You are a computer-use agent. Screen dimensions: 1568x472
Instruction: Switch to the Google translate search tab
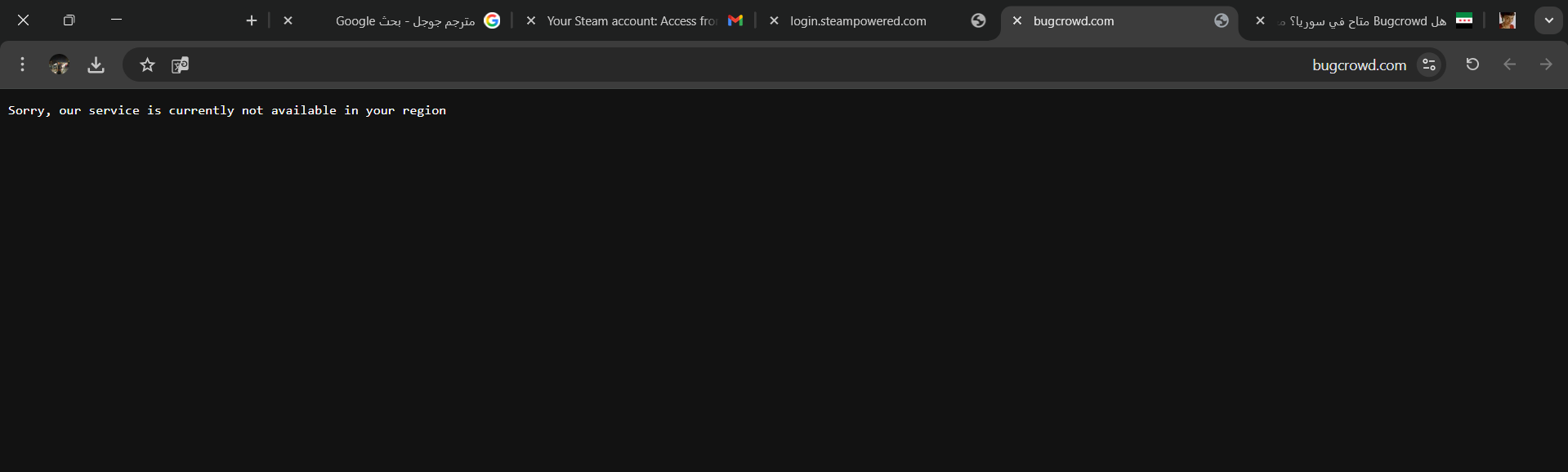click(x=409, y=21)
